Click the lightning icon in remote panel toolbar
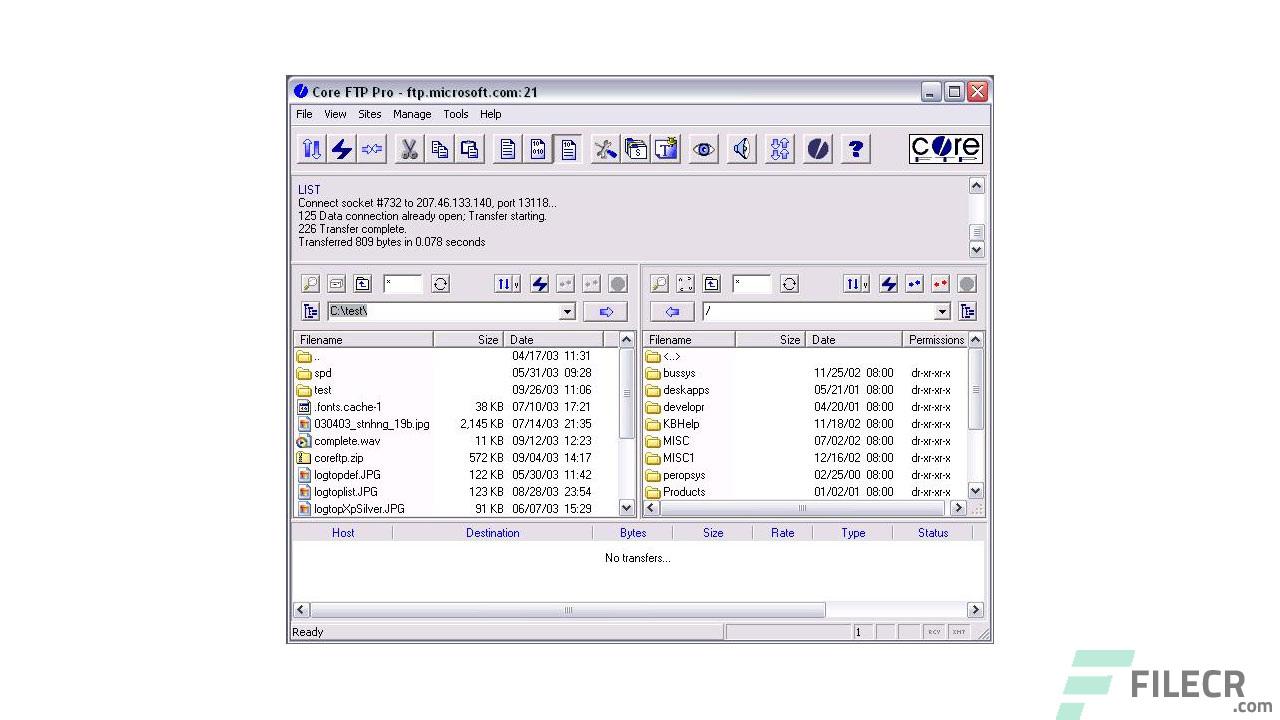Viewport: 1280px width, 720px height. 889,284
